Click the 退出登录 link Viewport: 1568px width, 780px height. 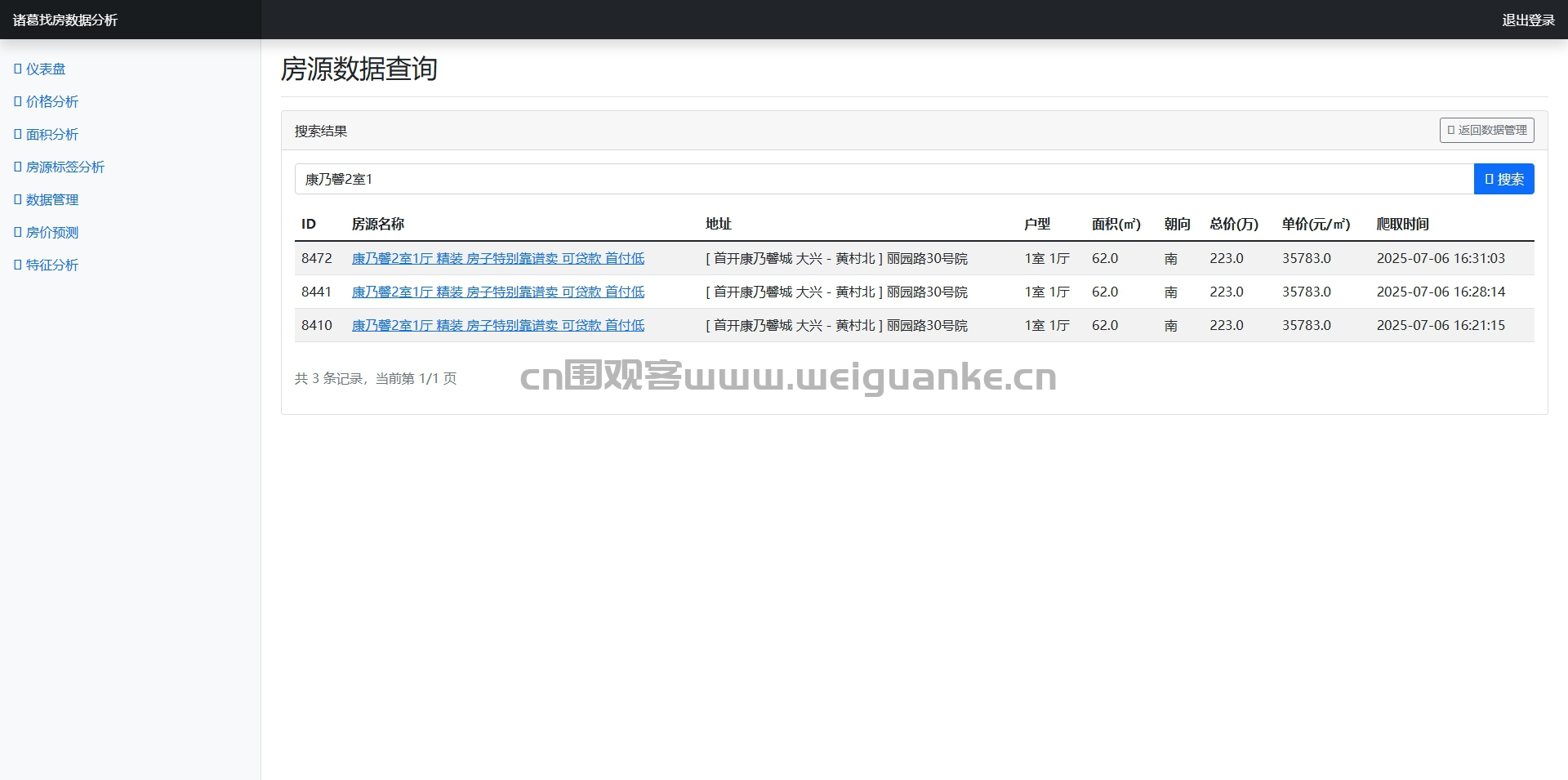[x=1528, y=20]
